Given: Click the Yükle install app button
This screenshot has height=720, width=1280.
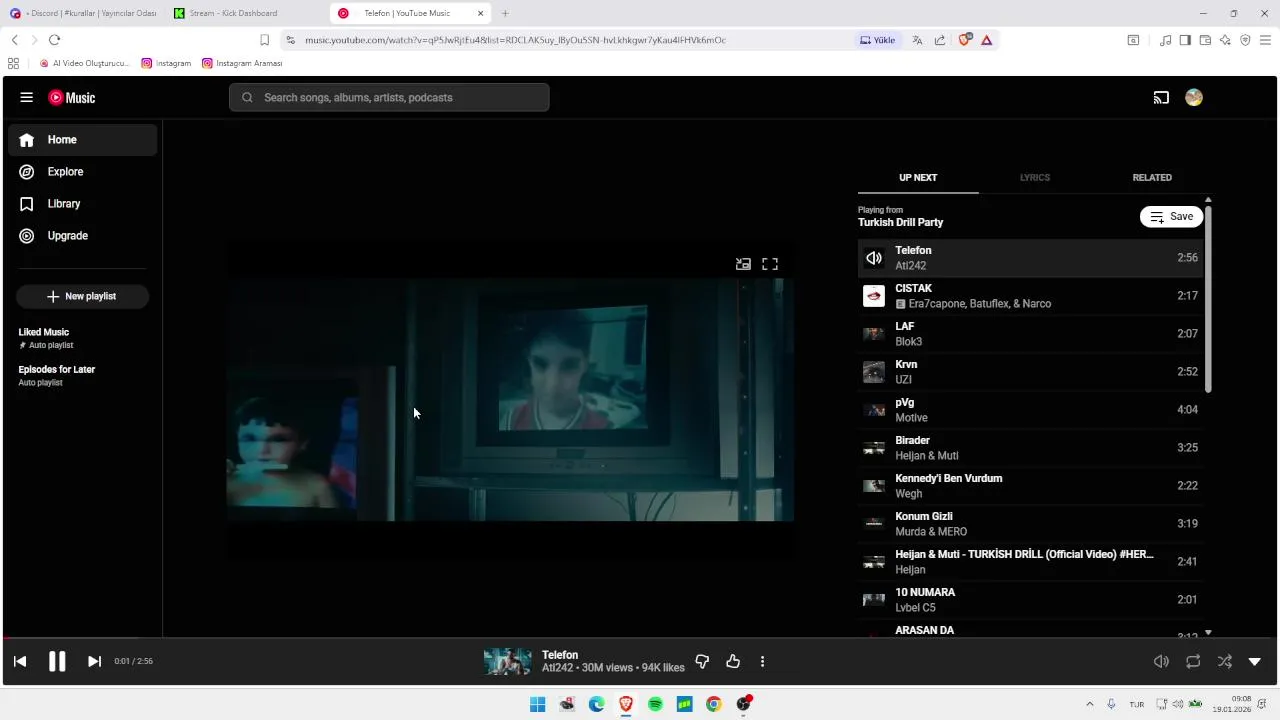Looking at the screenshot, I should click(878, 40).
